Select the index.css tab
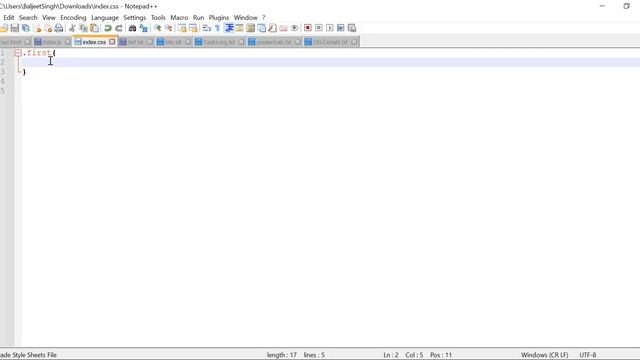This screenshot has height=360, width=640. 94,42
